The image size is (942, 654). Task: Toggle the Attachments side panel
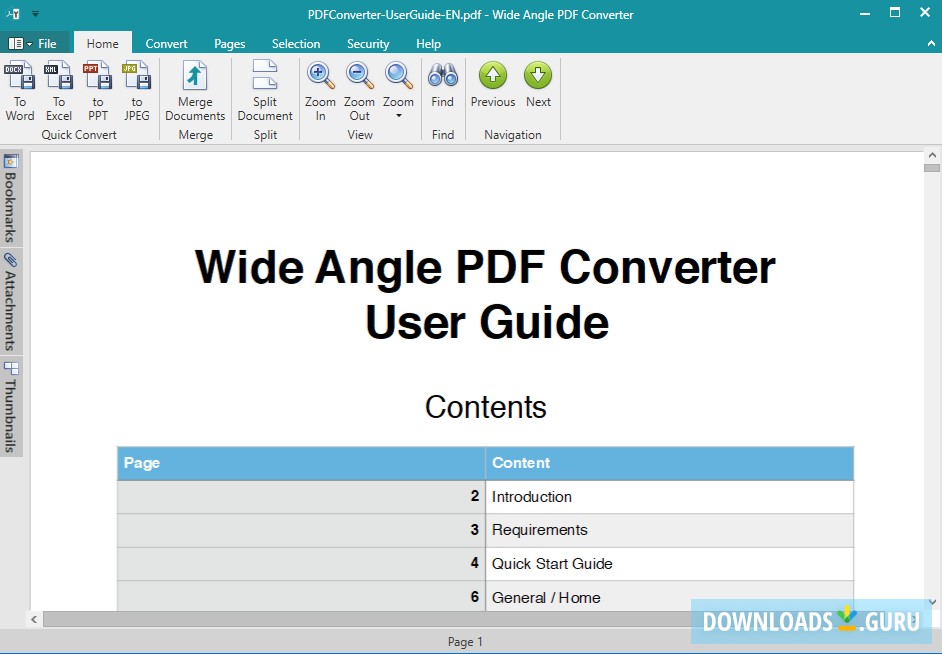coord(11,300)
